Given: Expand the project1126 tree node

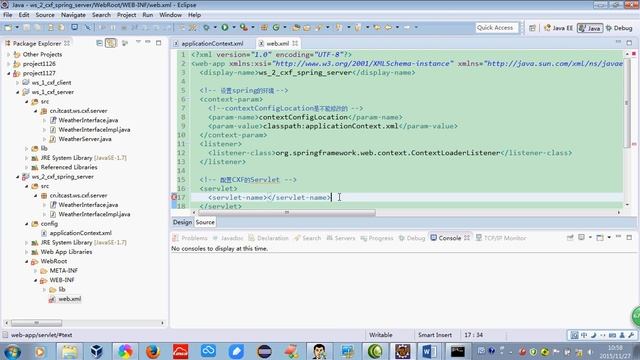Looking at the screenshot, I should point(9,64).
